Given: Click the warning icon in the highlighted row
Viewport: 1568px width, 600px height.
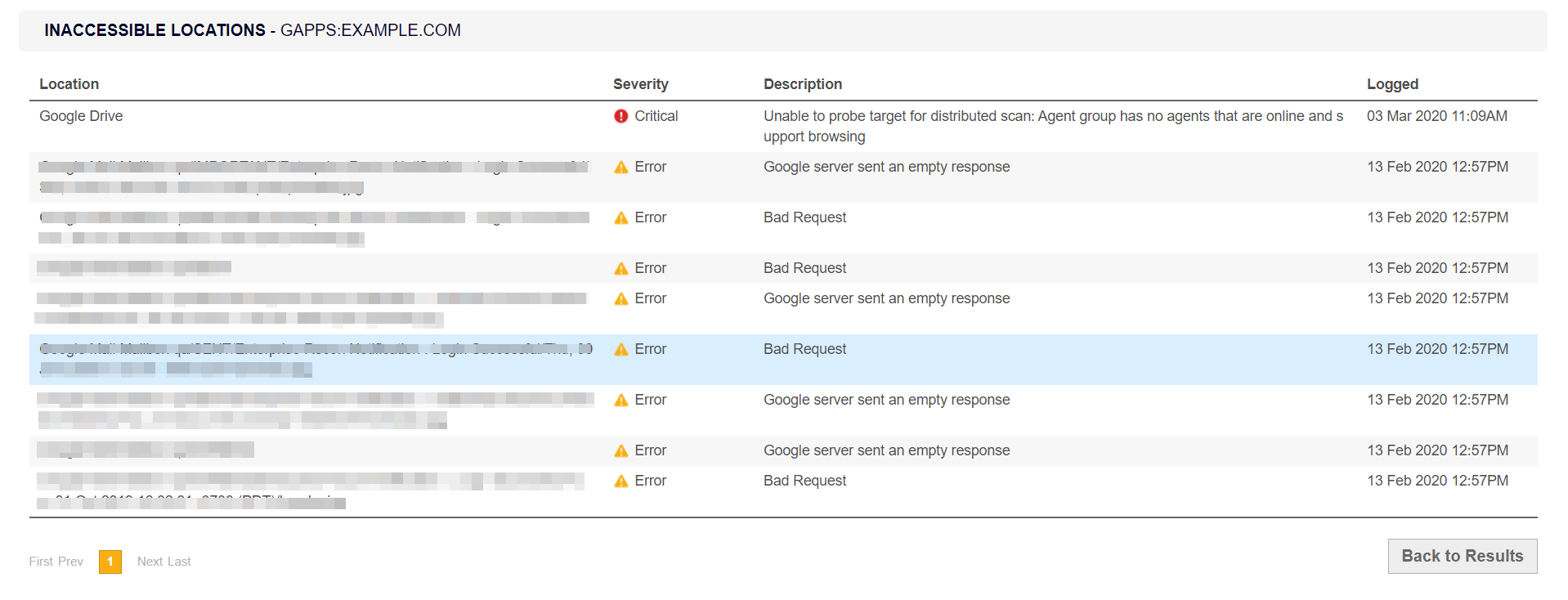Looking at the screenshot, I should click(x=621, y=350).
